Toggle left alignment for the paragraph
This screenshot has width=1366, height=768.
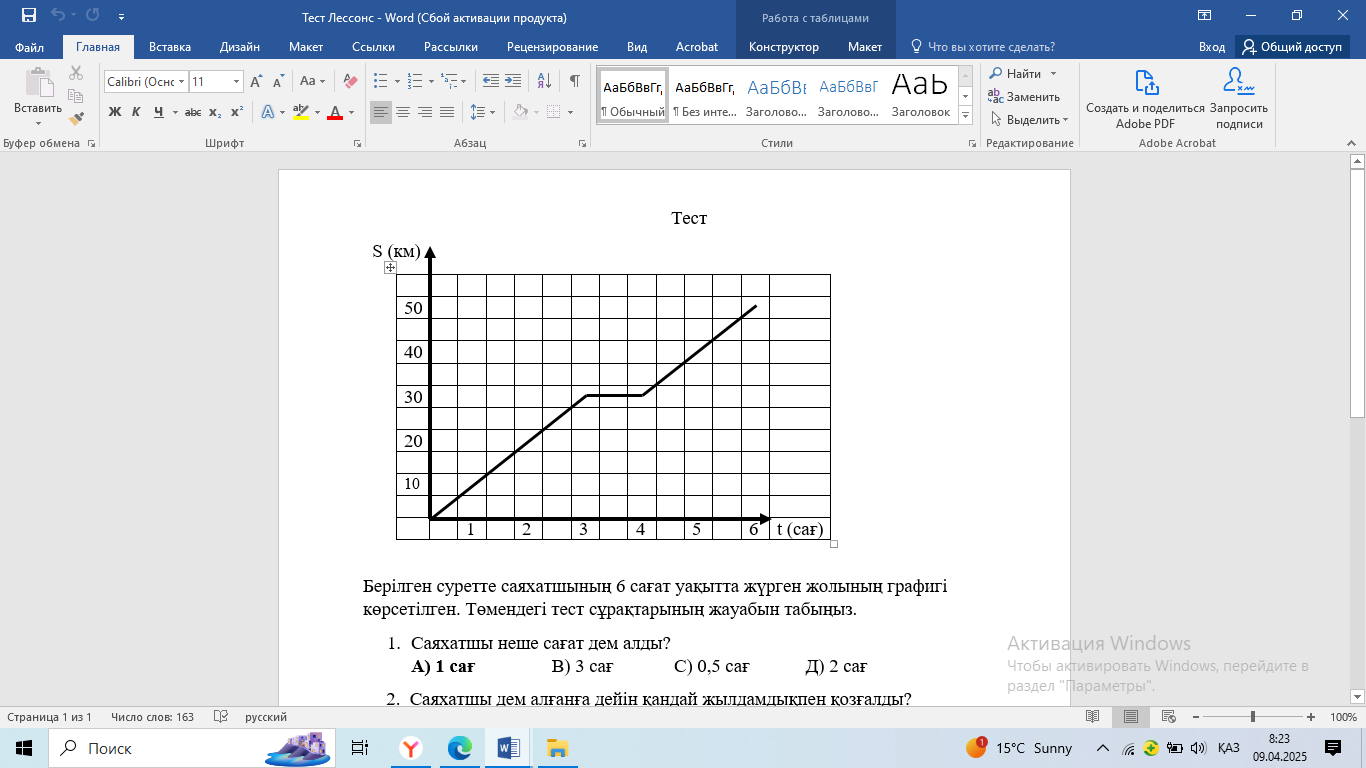pyautogui.click(x=381, y=112)
